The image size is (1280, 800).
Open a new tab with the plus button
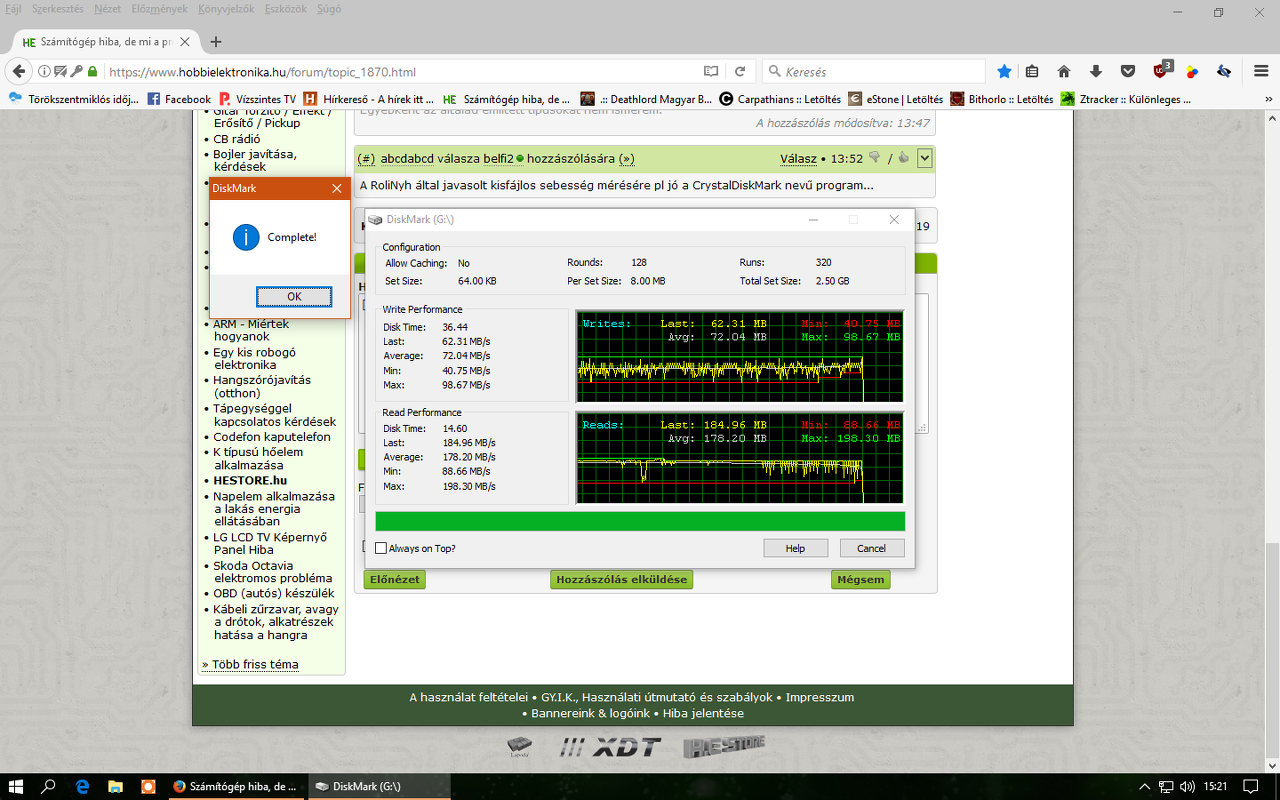tap(216, 42)
